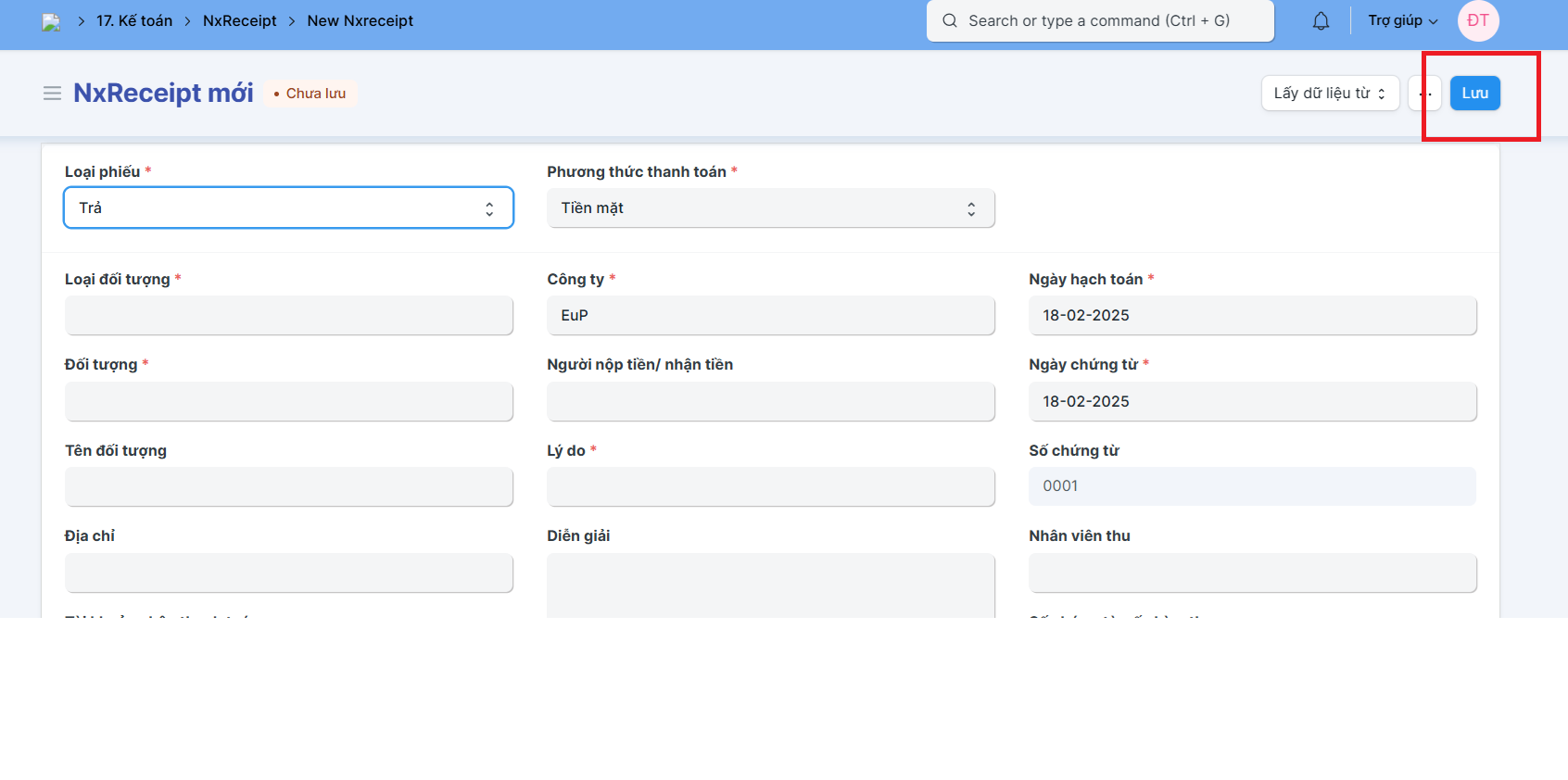Open the notifications bell

coord(1321,21)
